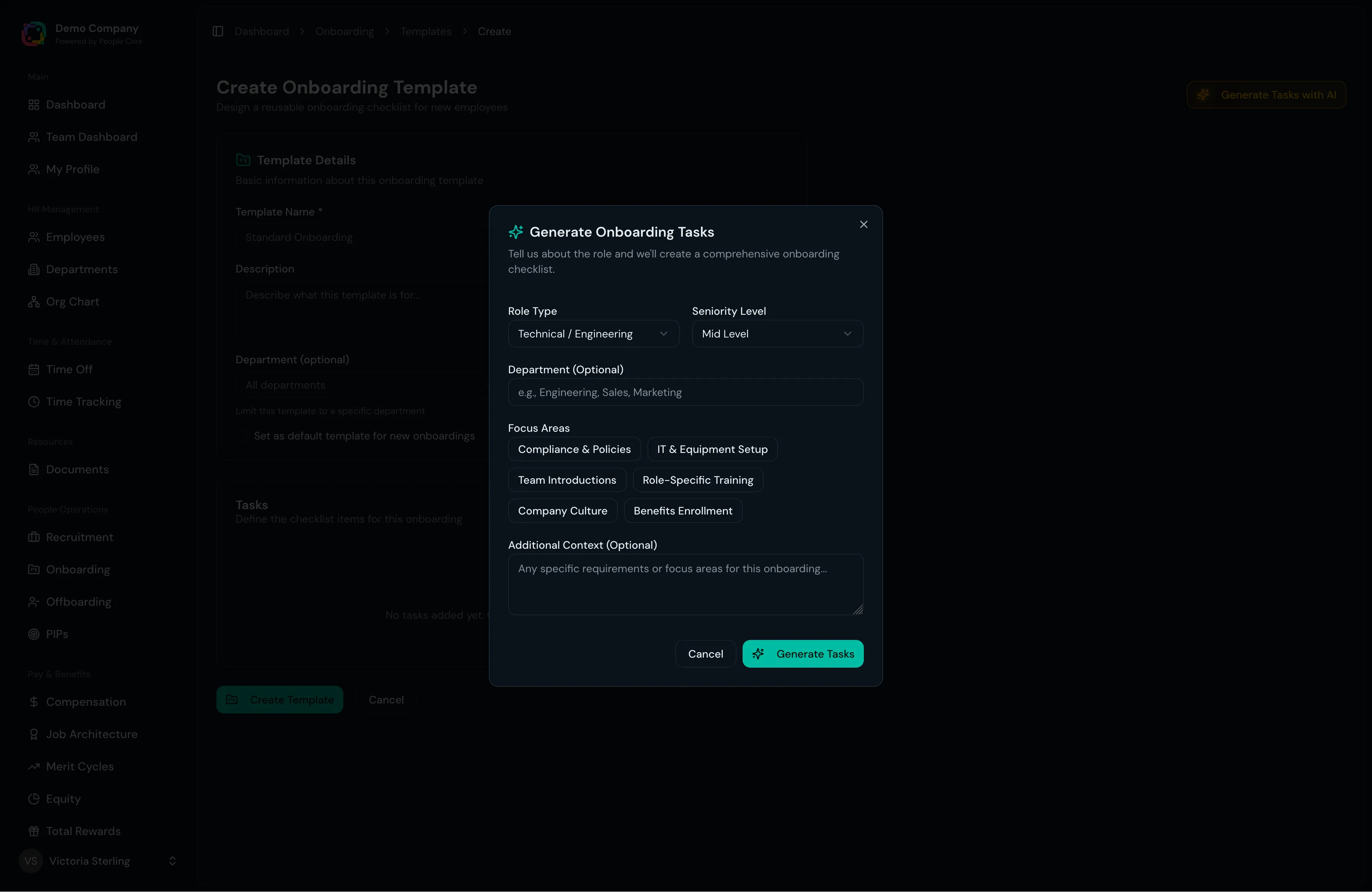Select the Documents file icon
Screen dimensions: 1372x892
(x=34, y=469)
